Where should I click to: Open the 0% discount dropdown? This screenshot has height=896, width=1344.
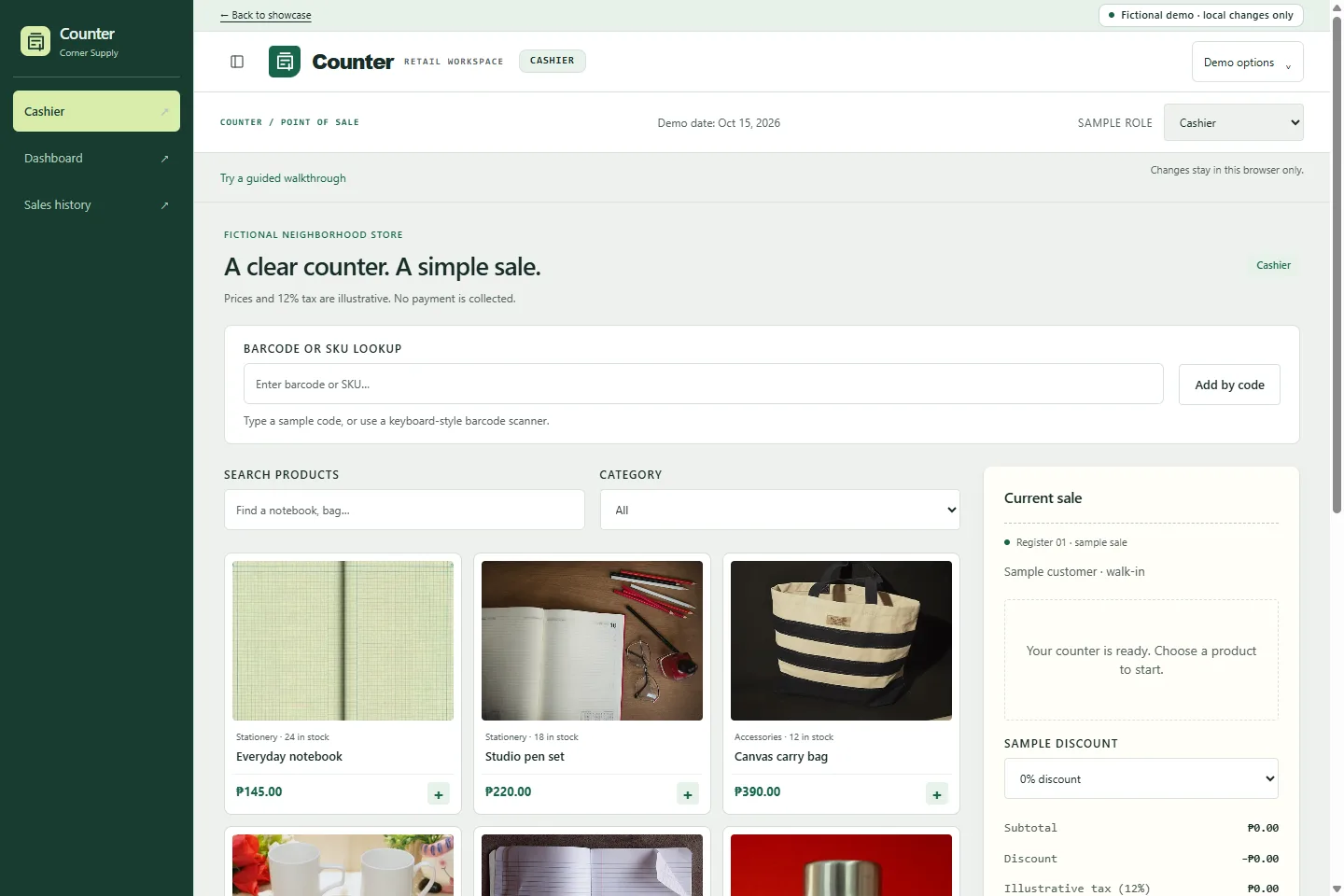[x=1141, y=778]
